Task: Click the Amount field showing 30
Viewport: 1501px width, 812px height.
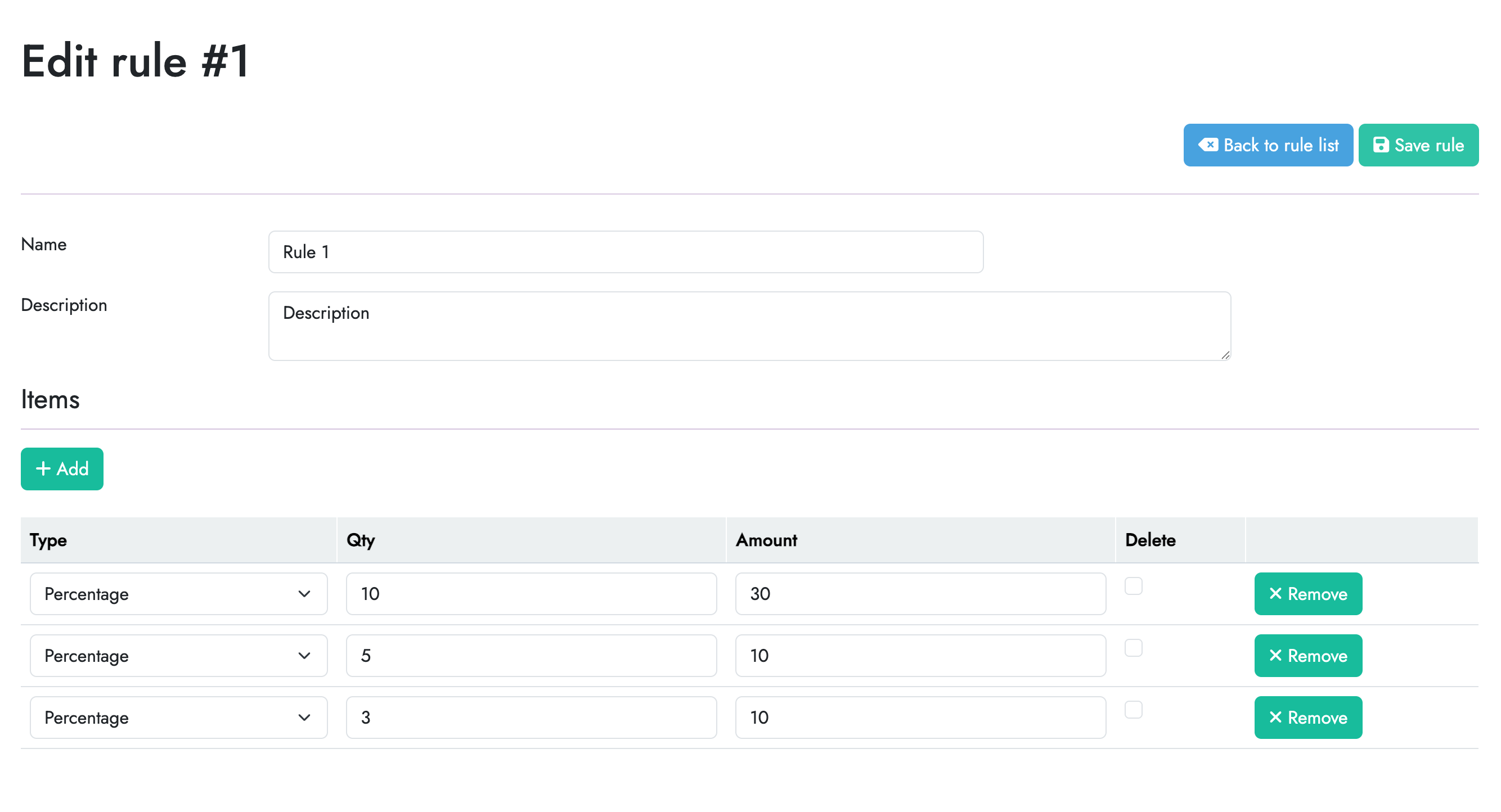Action: pos(919,594)
